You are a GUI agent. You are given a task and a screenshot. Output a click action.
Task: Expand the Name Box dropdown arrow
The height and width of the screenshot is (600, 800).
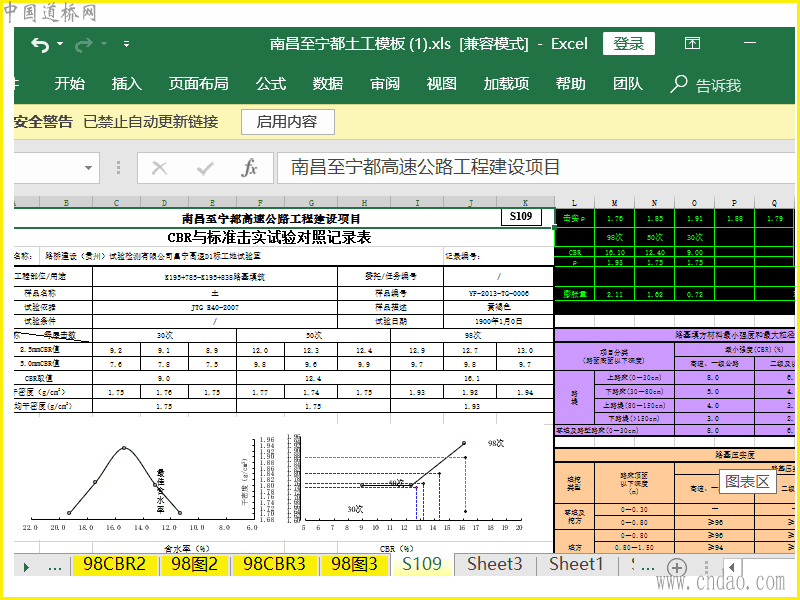[88, 168]
